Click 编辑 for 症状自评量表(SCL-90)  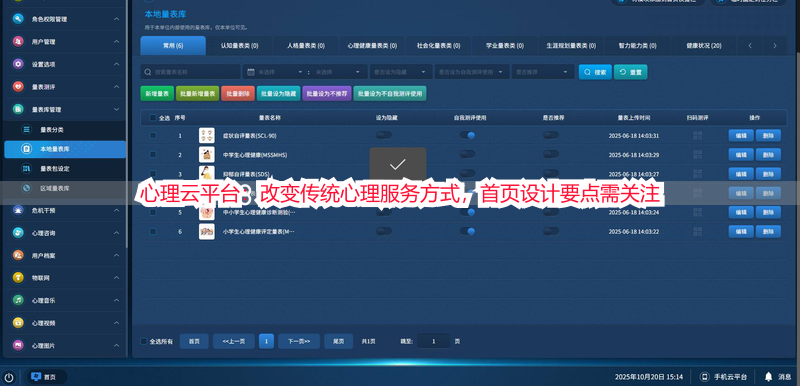741,136
